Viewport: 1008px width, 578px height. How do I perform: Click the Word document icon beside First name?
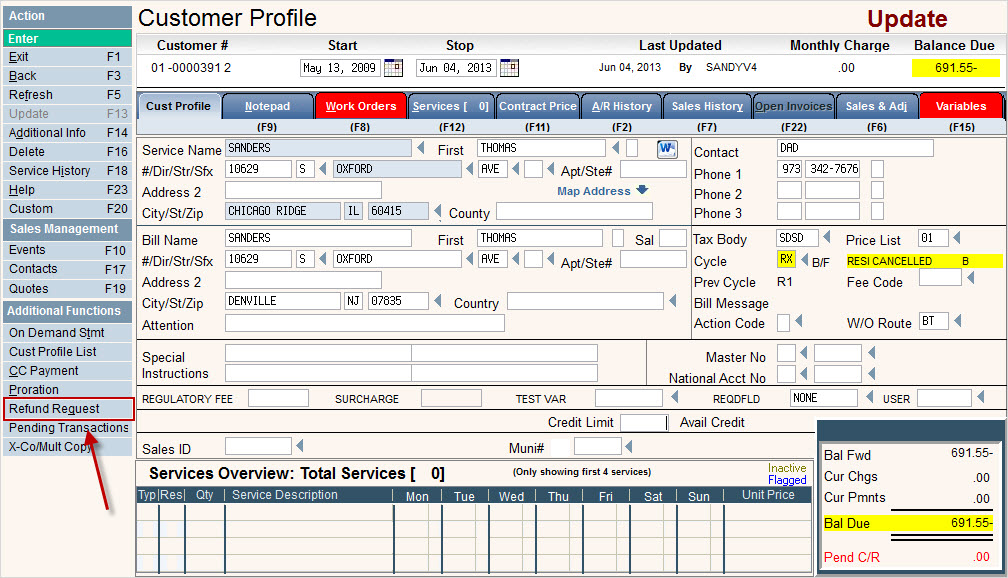click(x=667, y=149)
